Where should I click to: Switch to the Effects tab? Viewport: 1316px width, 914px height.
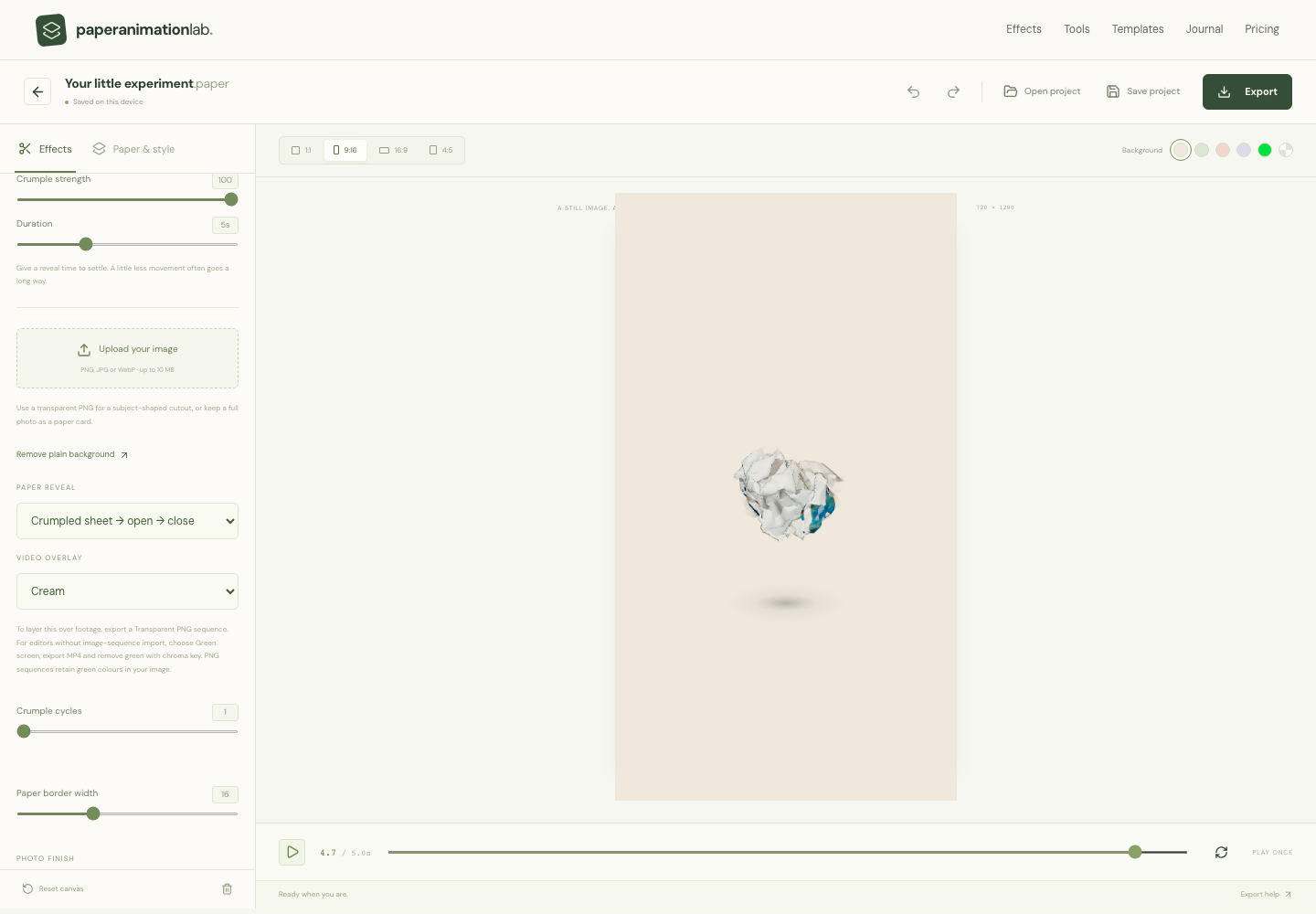45,149
